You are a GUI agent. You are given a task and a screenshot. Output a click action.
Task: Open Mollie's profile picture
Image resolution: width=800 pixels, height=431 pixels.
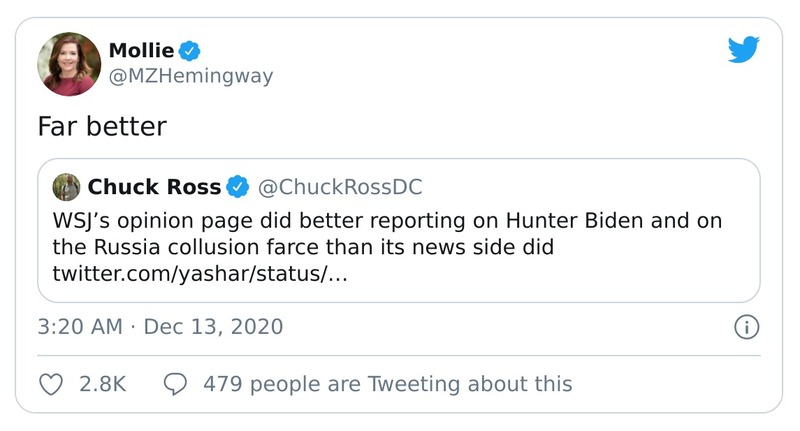tap(69, 63)
